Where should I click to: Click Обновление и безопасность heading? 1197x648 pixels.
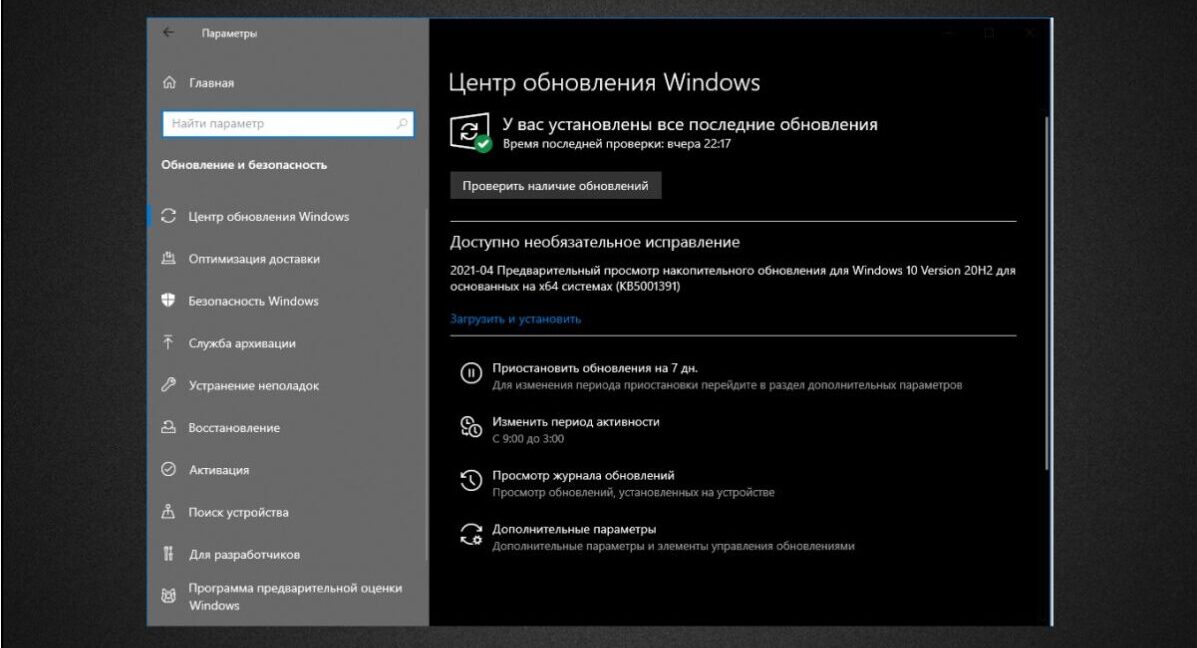pyautogui.click(x=244, y=164)
